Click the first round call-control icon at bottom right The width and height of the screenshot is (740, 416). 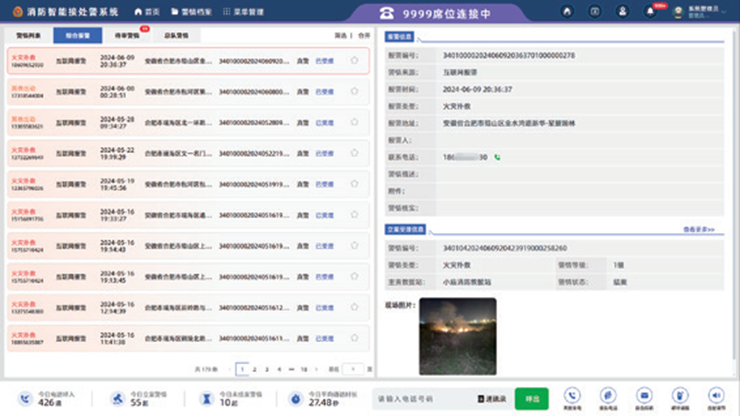[572, 395]
